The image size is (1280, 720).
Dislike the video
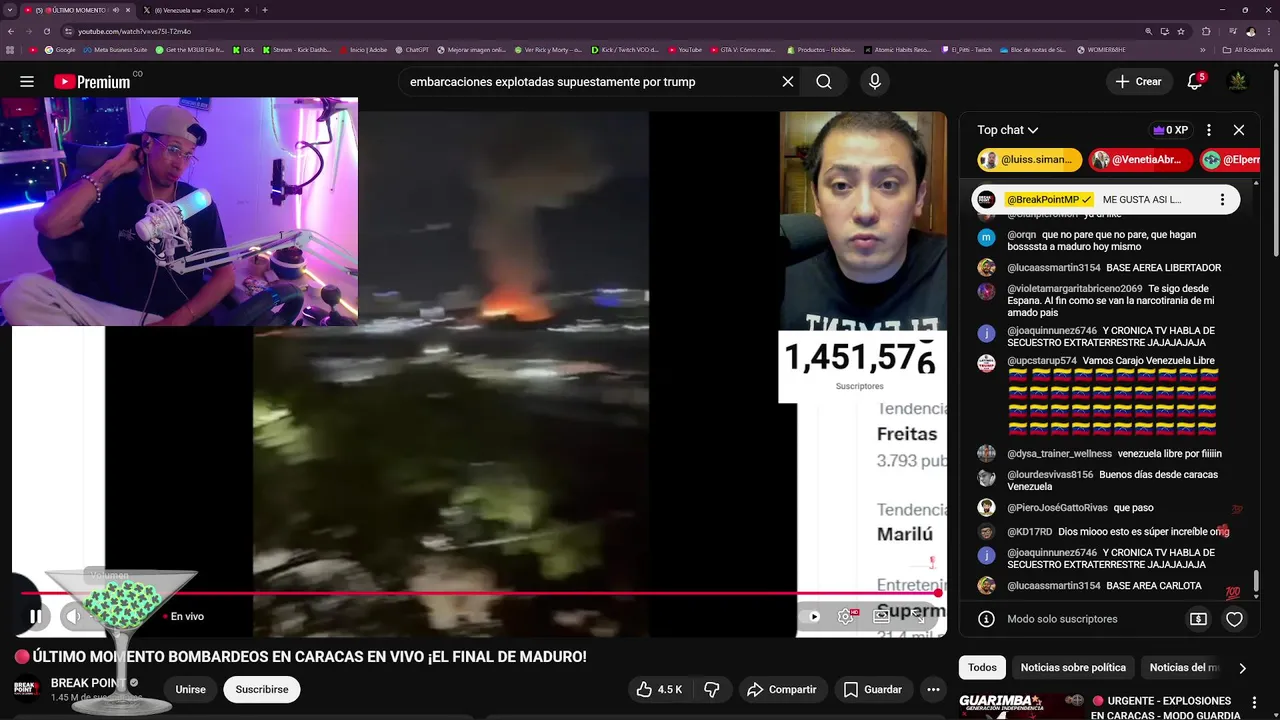pos(712,690)
